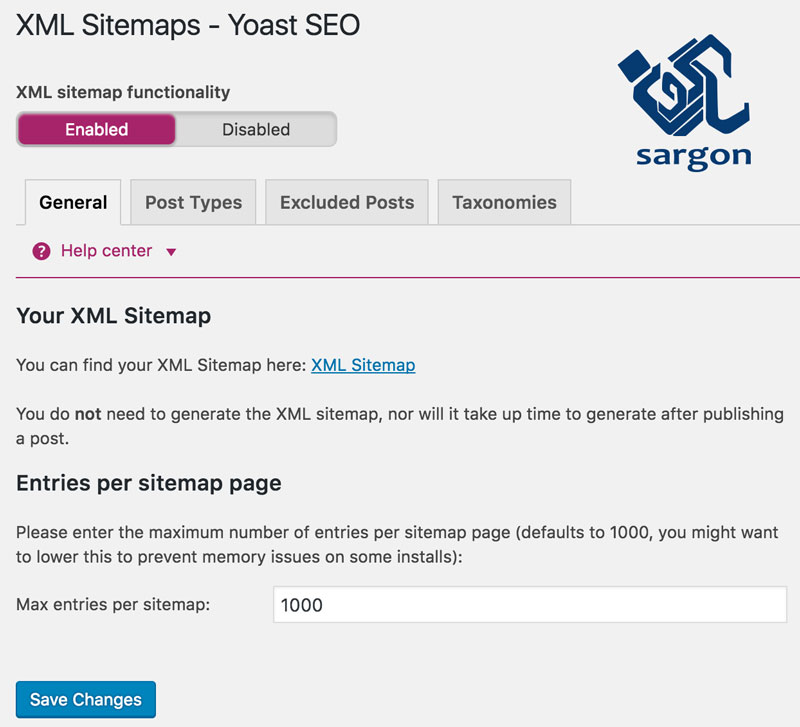This screenshot has width=800, height=727.
Task: Click the sargon logo image
Action: click(684, 102)
